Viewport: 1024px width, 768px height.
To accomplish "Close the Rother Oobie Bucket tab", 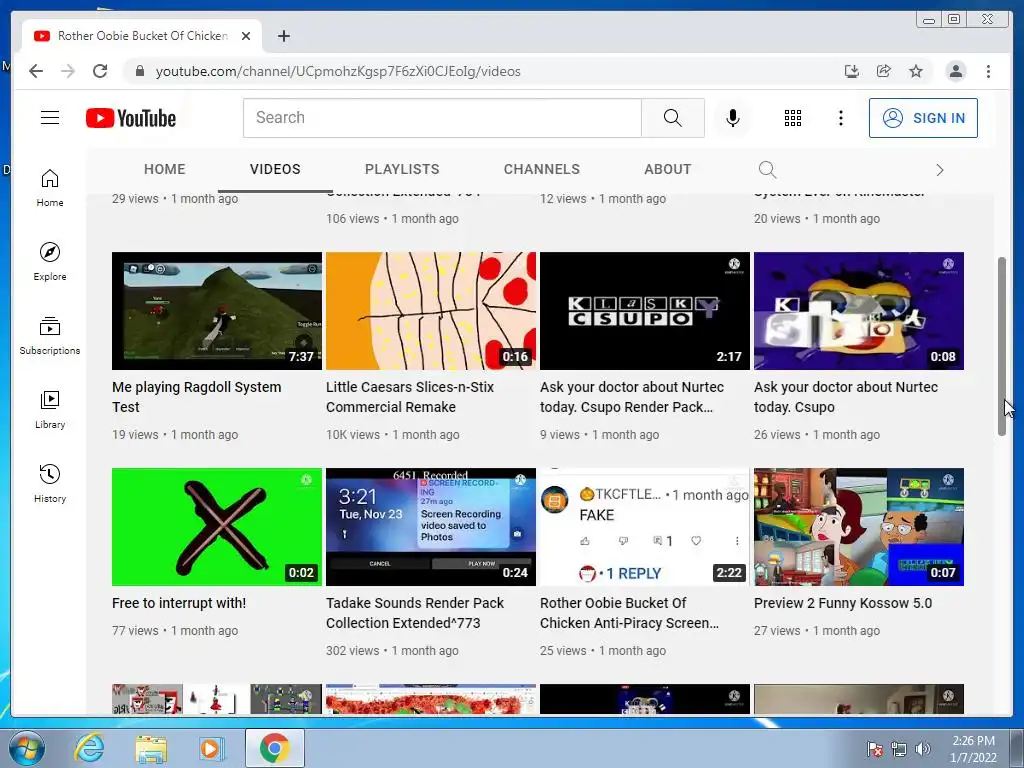I will click(246, 36).
